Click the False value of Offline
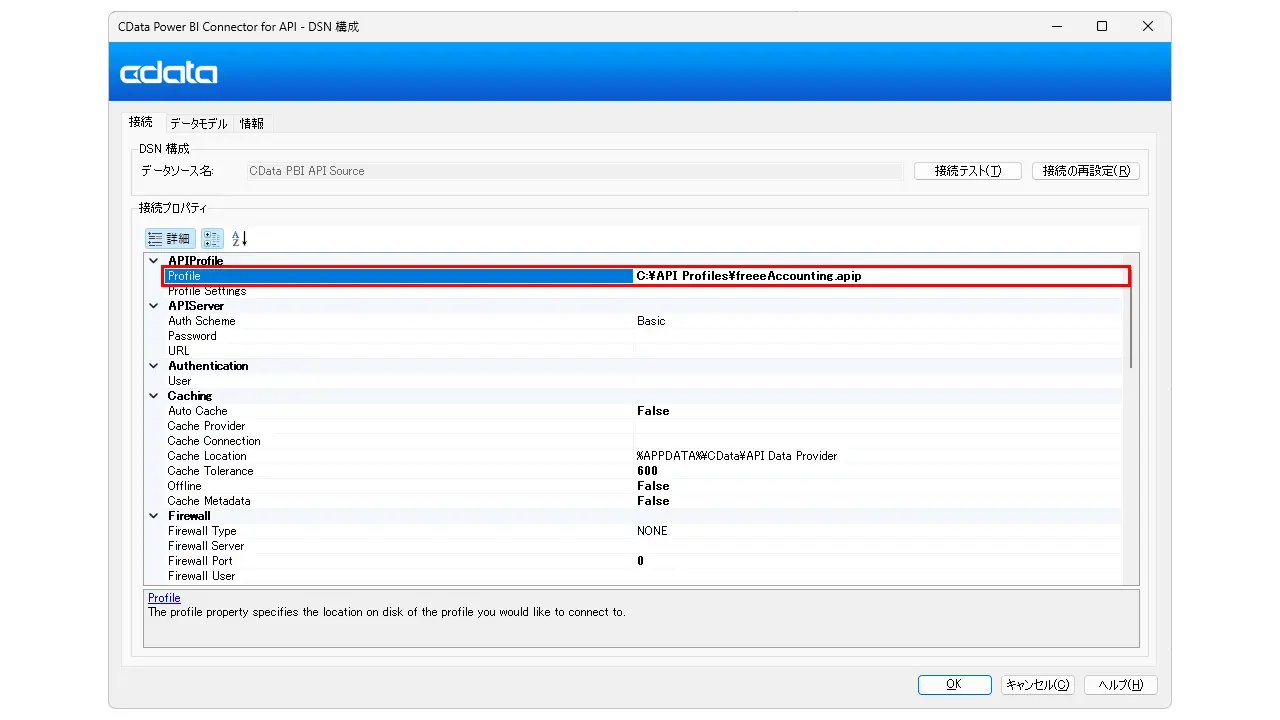The height and width of the screenshot is (720, 1280). [653, 486]
